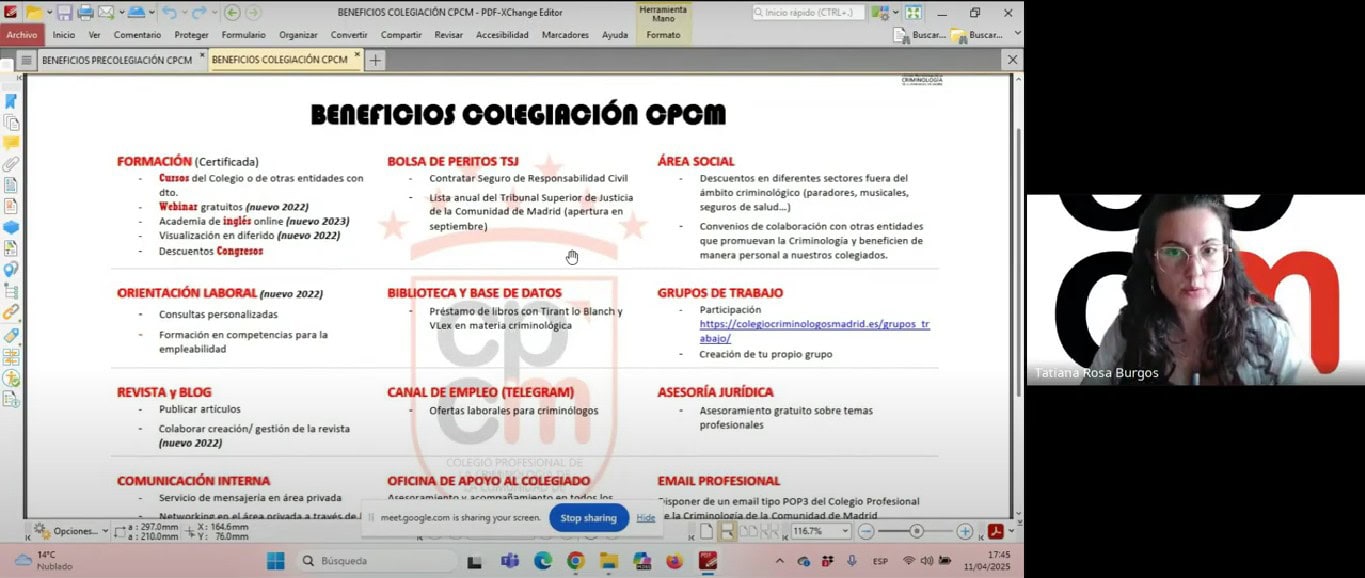This screenshot has height=578, width=1365.
Task: Switch to BENEFICIOS PRECOLEGIACIÓN CPCM tab
Action: (117, 60)
